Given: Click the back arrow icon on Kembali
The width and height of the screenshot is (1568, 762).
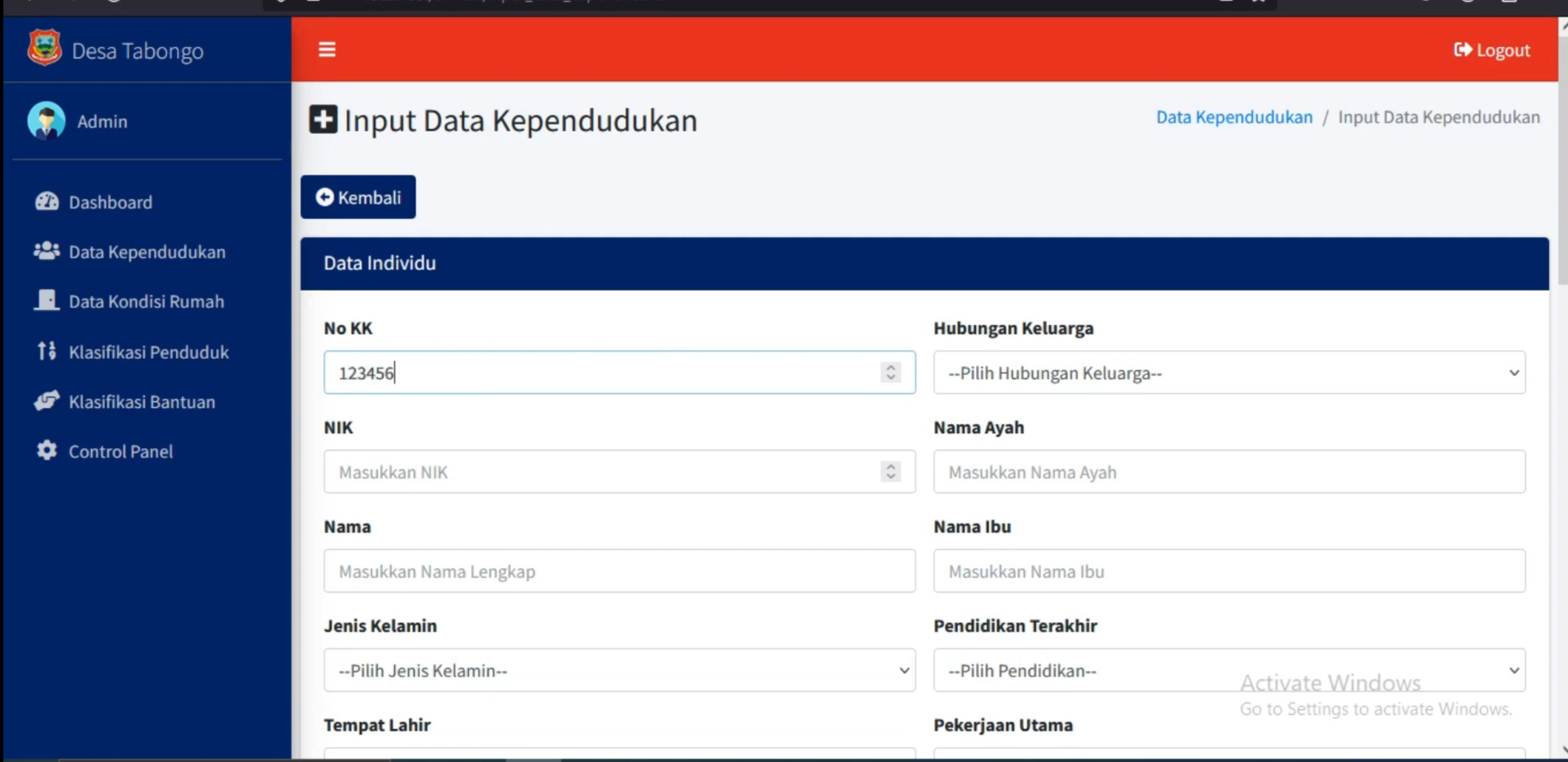Looking at the screenshot, I should [x=324, y=197].
